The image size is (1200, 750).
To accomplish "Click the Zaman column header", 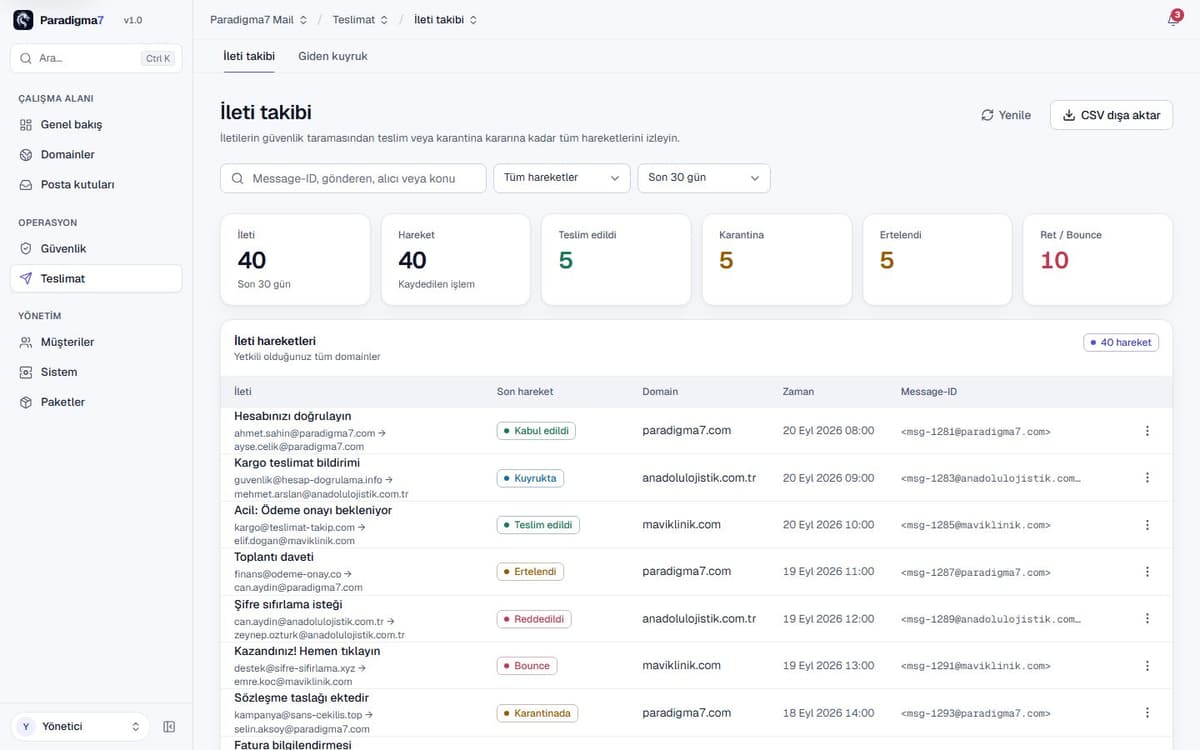I will click(798, 392).
